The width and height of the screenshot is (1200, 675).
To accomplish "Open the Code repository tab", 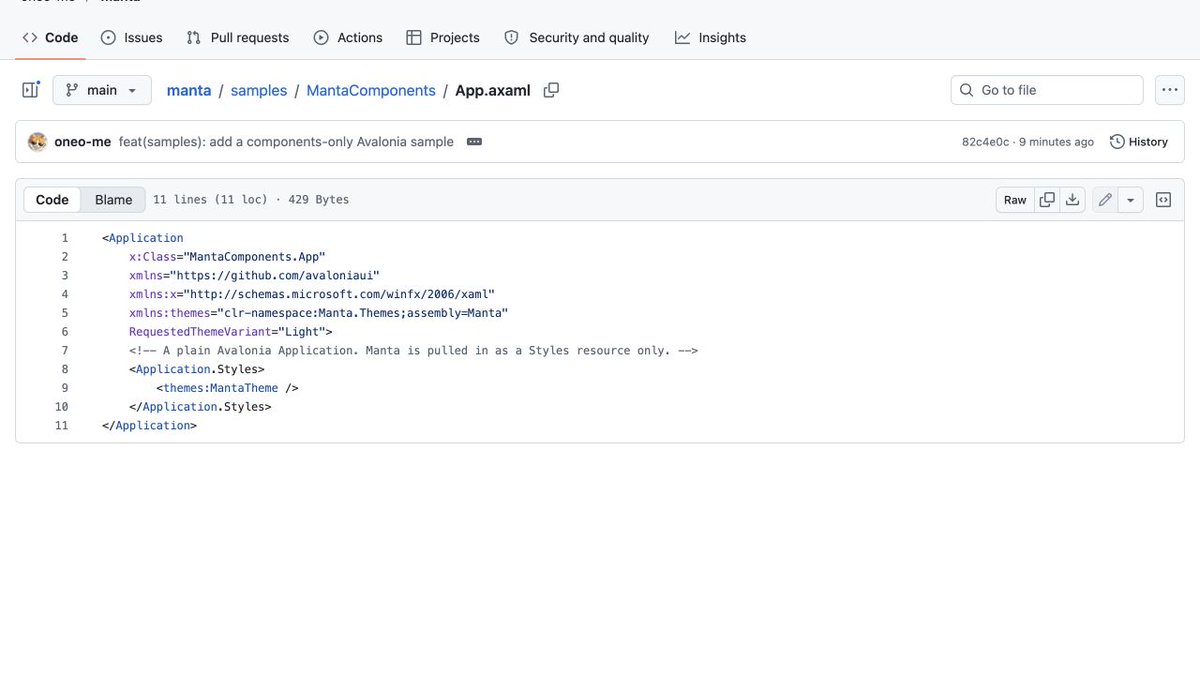I will pyautogui.click(x=50, y=38).
